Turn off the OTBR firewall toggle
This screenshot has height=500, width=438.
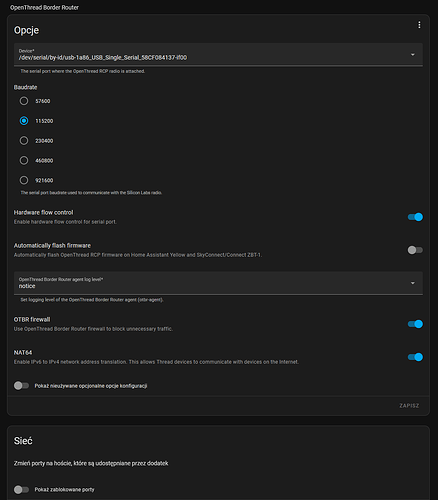click(415, 324)
